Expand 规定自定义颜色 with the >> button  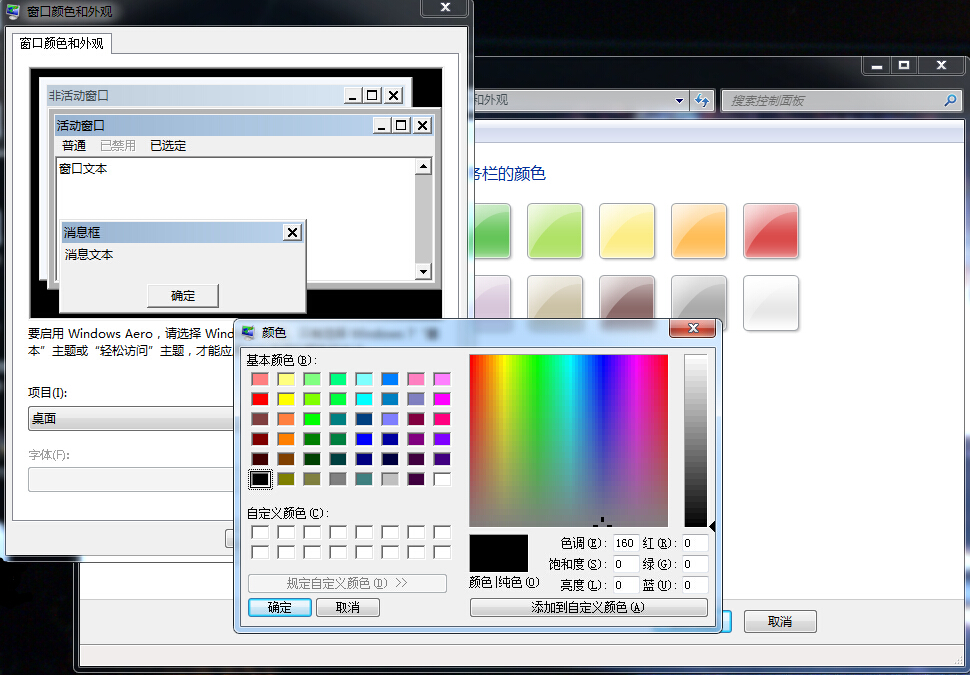347,583
